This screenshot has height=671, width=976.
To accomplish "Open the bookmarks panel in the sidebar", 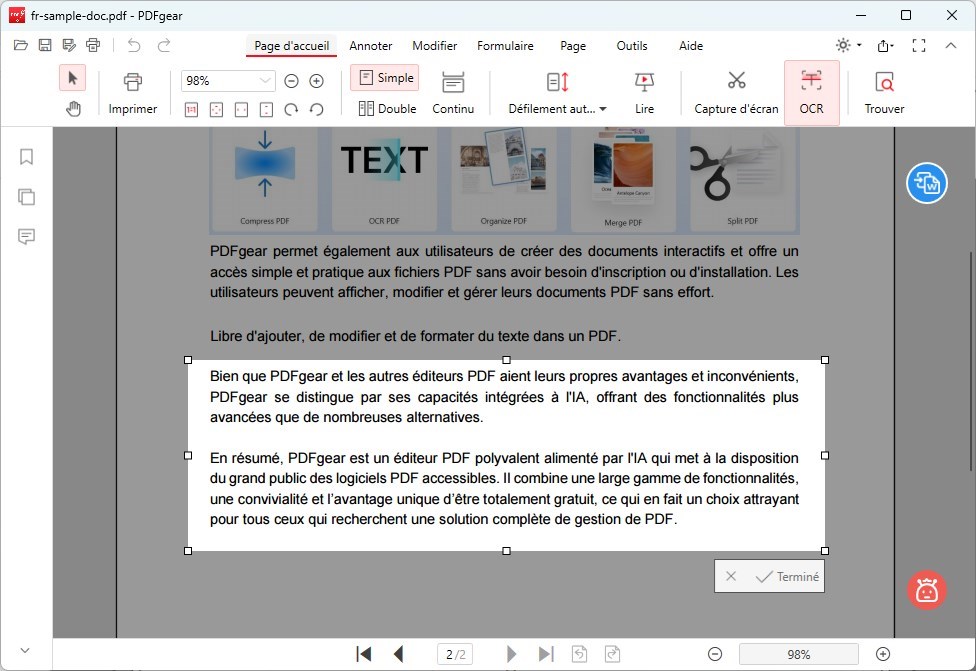I will pos(26,156).
